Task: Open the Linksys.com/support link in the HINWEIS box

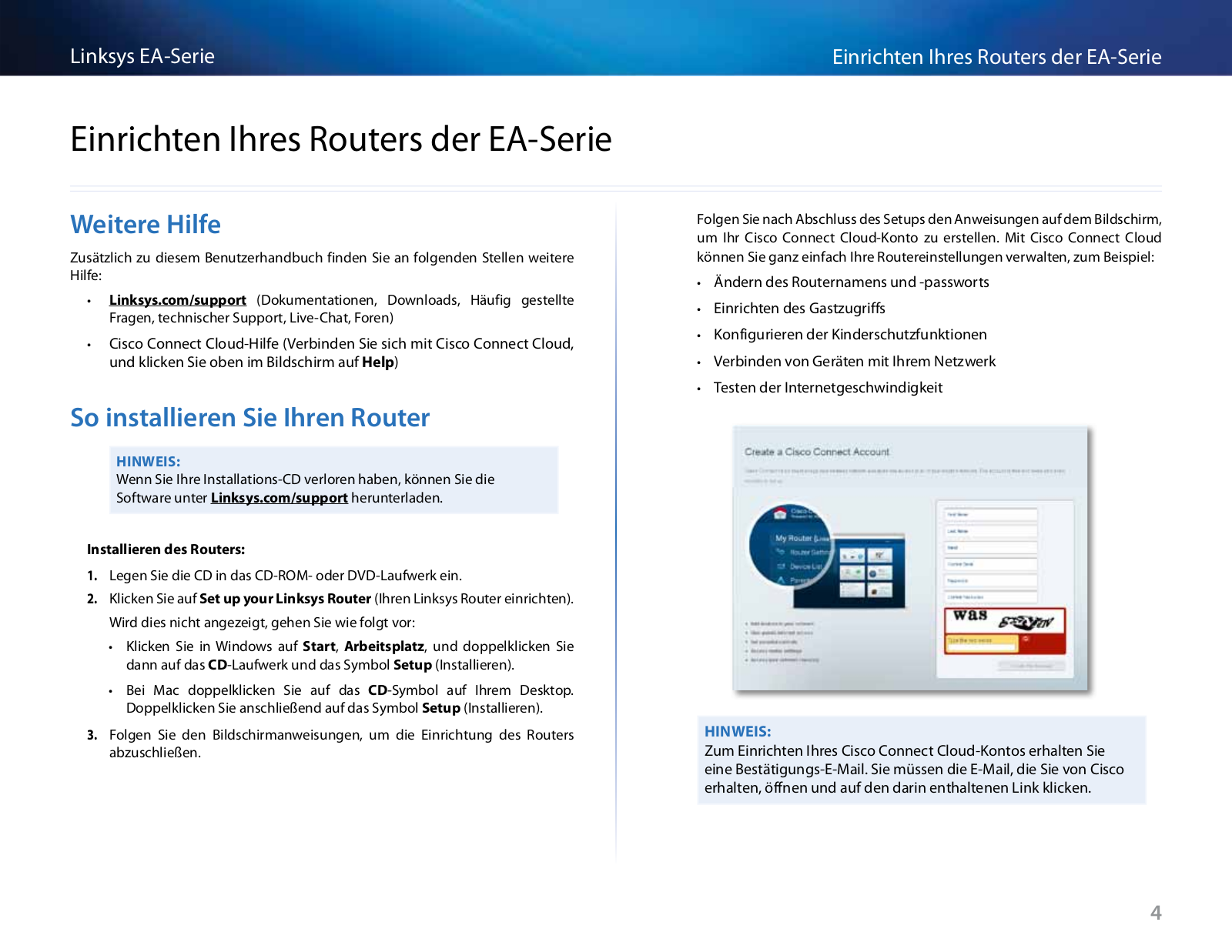Action: (280, 498)
